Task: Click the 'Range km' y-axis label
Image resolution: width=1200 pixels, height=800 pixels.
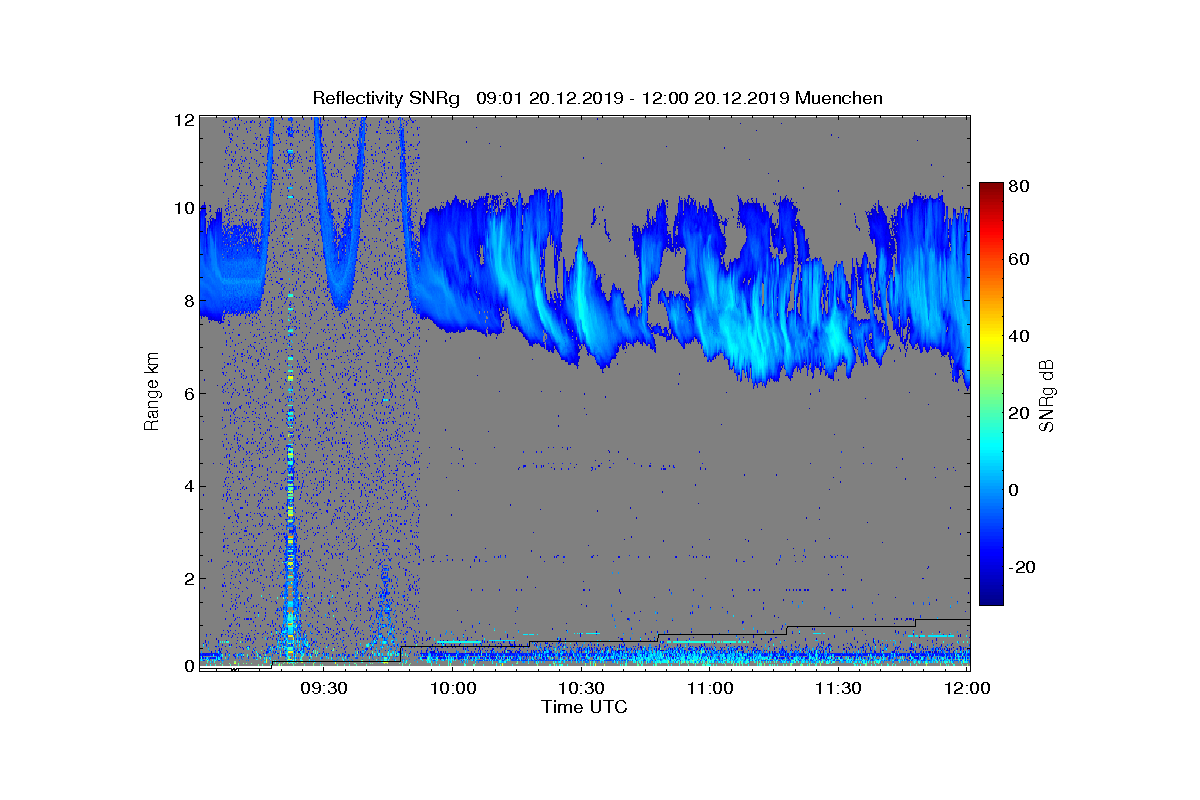Action: coord(152,392)
